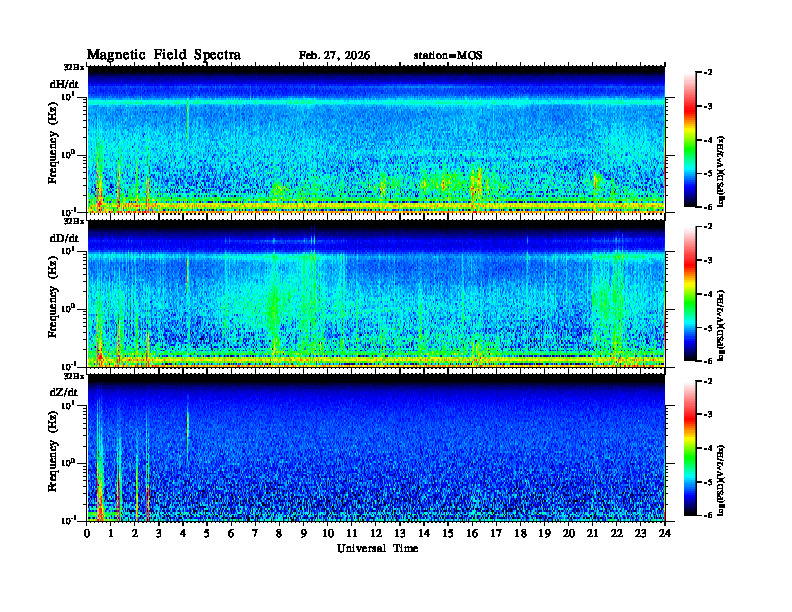792x612 pixels.
Task: Click hour 0 on the time axis
Action: pyautogui.click(x=87, y=534)
